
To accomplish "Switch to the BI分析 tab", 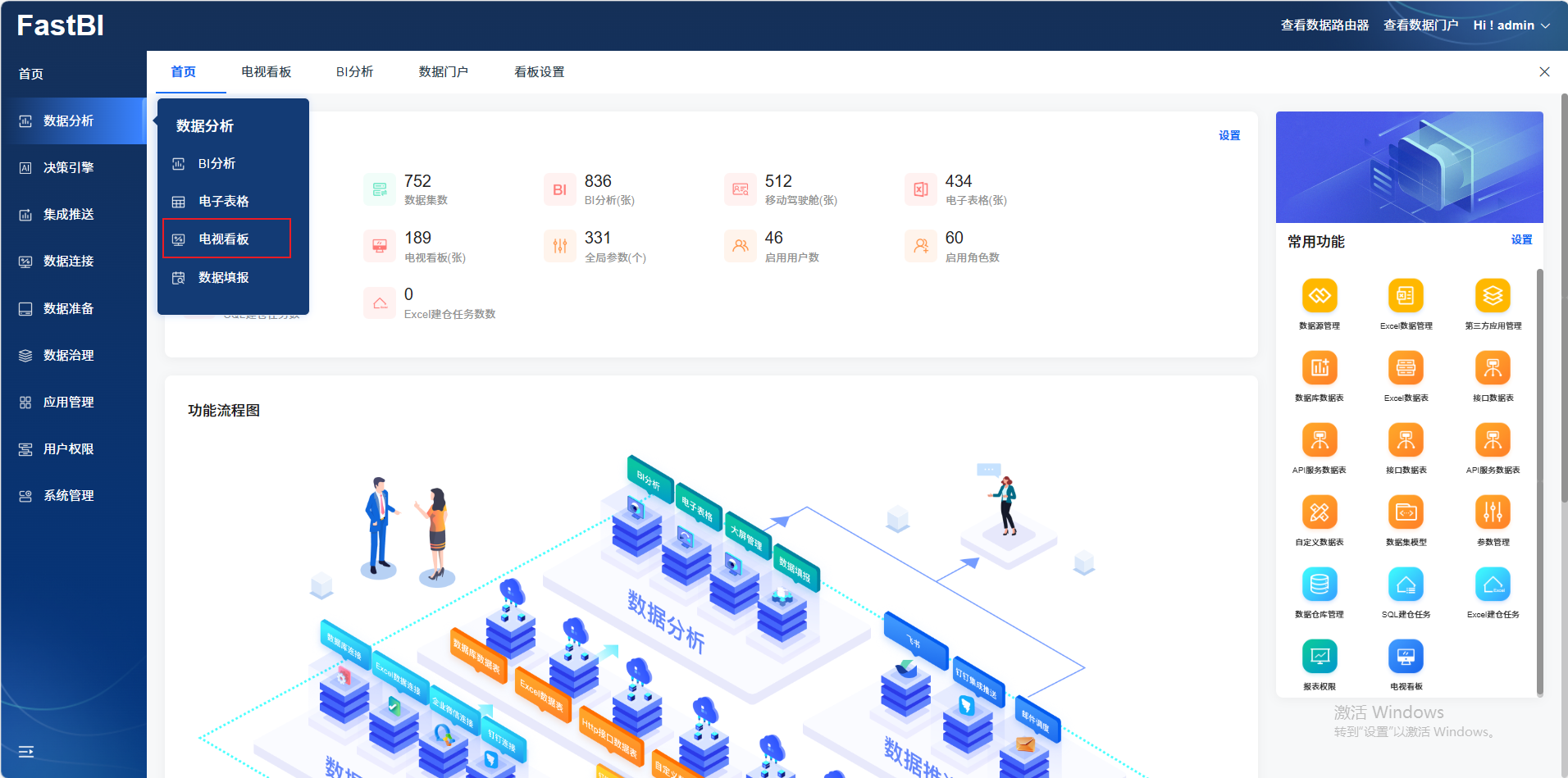I will click(354, 72).
